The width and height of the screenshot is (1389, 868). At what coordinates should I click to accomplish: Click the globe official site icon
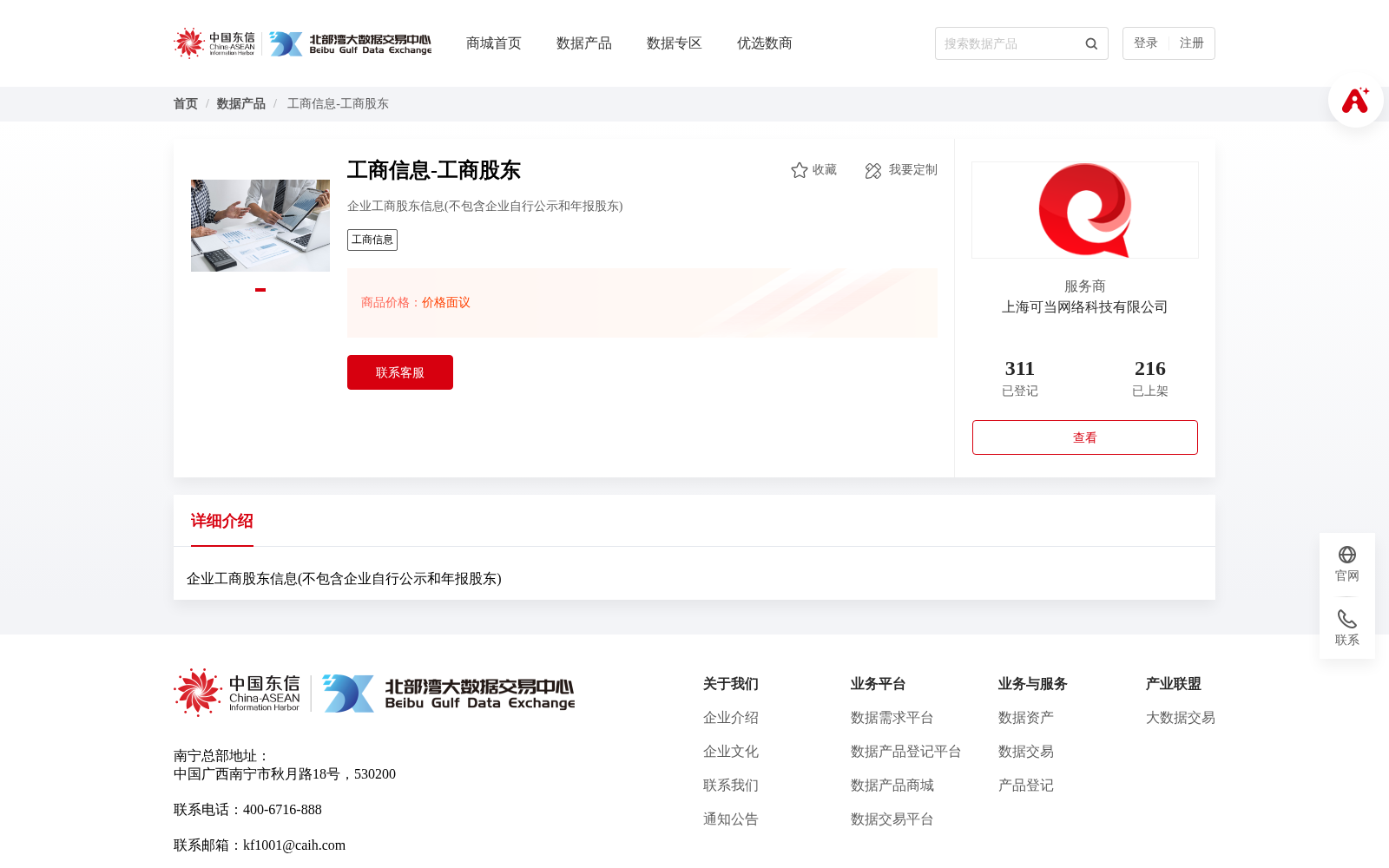[1347, 555]
